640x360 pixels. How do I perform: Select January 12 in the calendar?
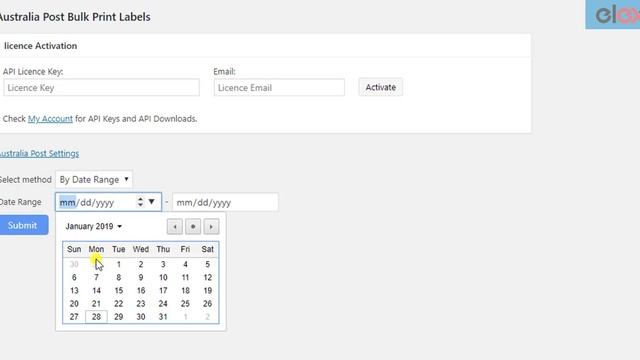pos(207,278)
